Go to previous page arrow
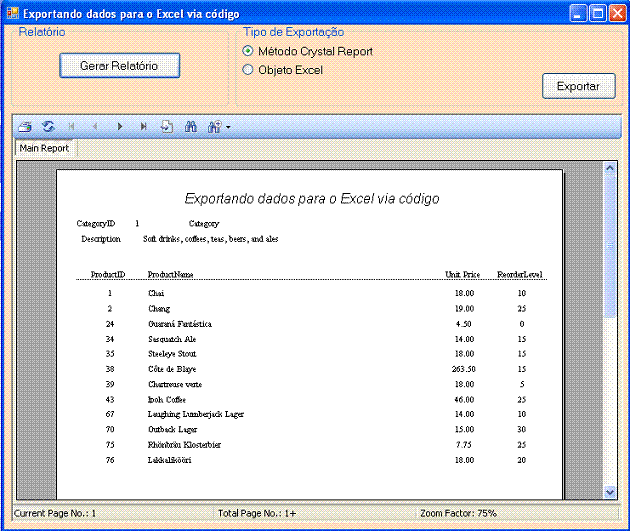The image size is (630, 531). [95, 127]
